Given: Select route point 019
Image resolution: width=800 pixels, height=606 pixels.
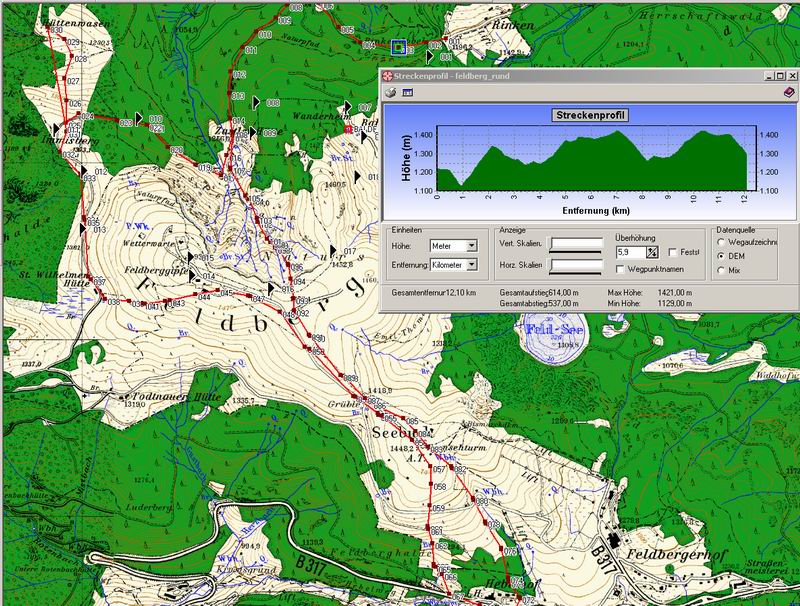Looking at the screenshot, I should click(197, 165).
